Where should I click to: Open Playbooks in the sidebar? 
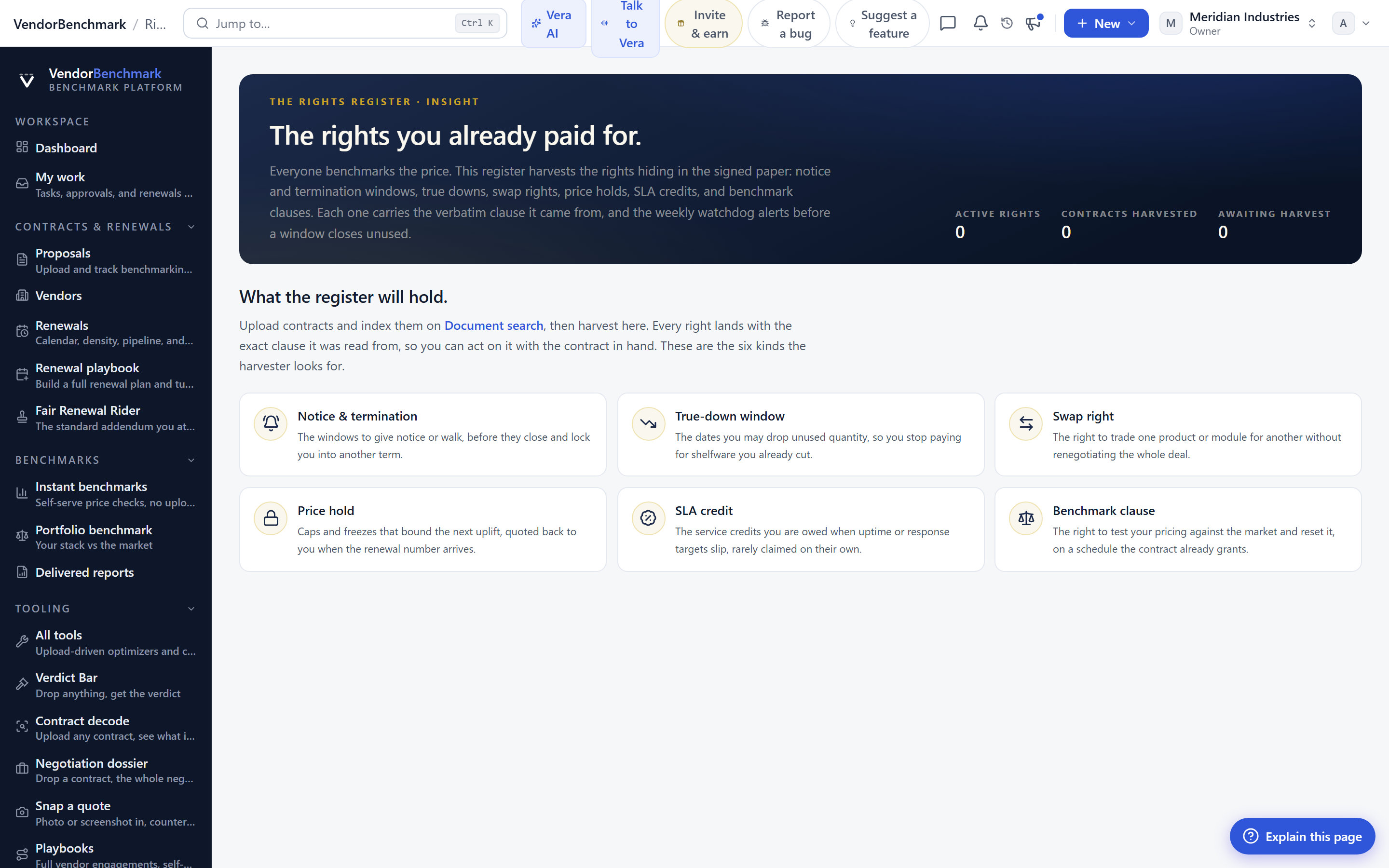pos(106,855)
